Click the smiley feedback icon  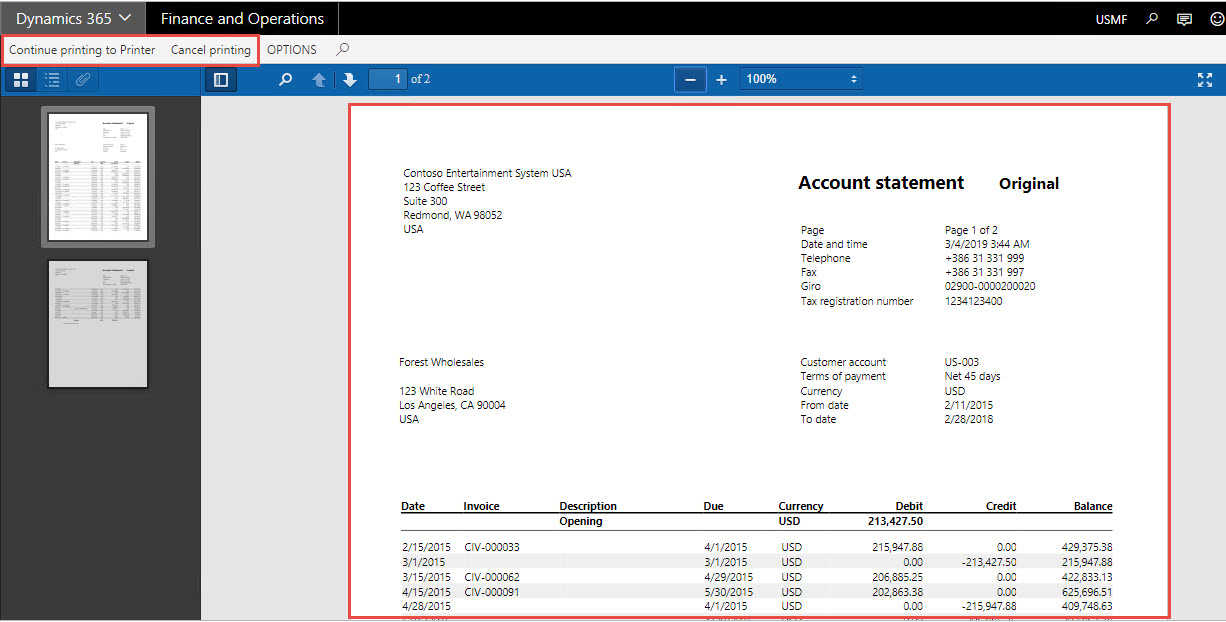[1215, 18]
